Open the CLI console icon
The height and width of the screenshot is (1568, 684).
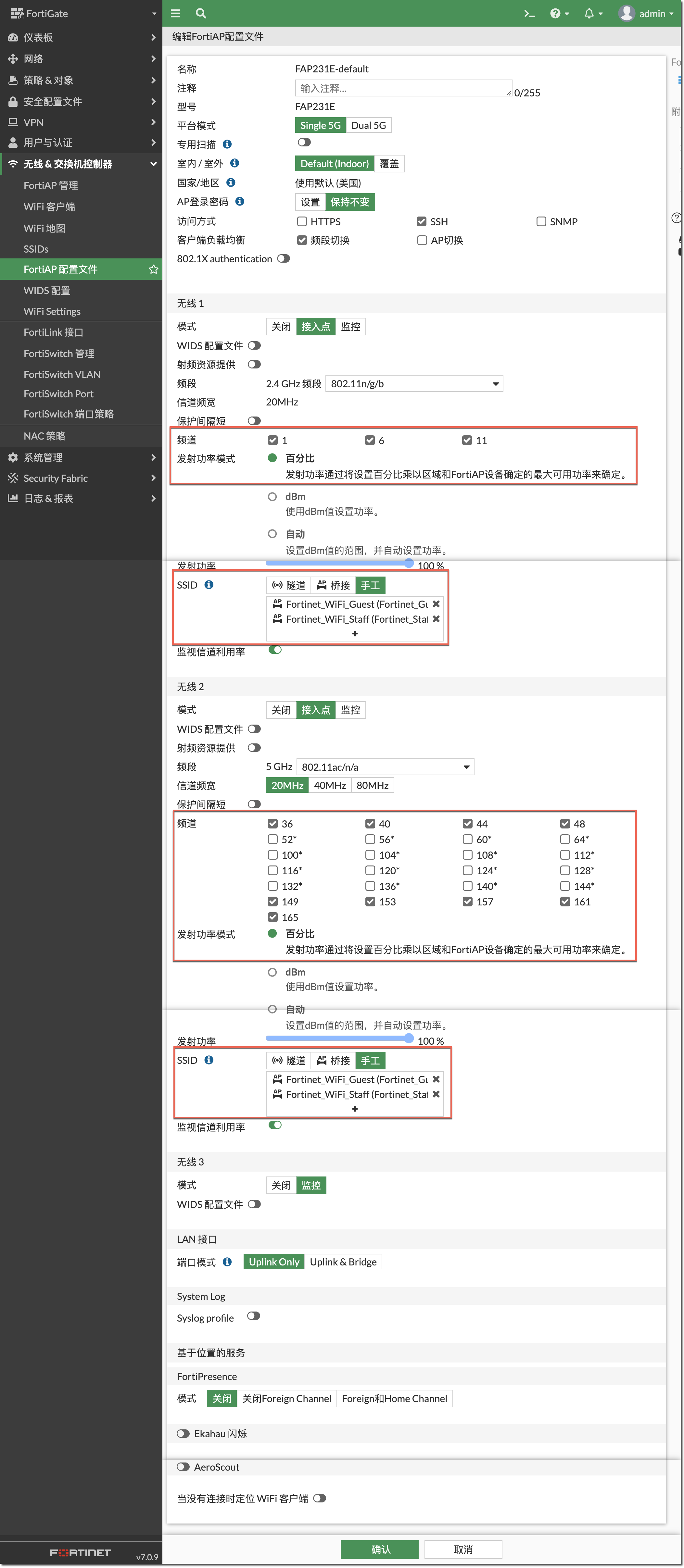tap(529, 13)
